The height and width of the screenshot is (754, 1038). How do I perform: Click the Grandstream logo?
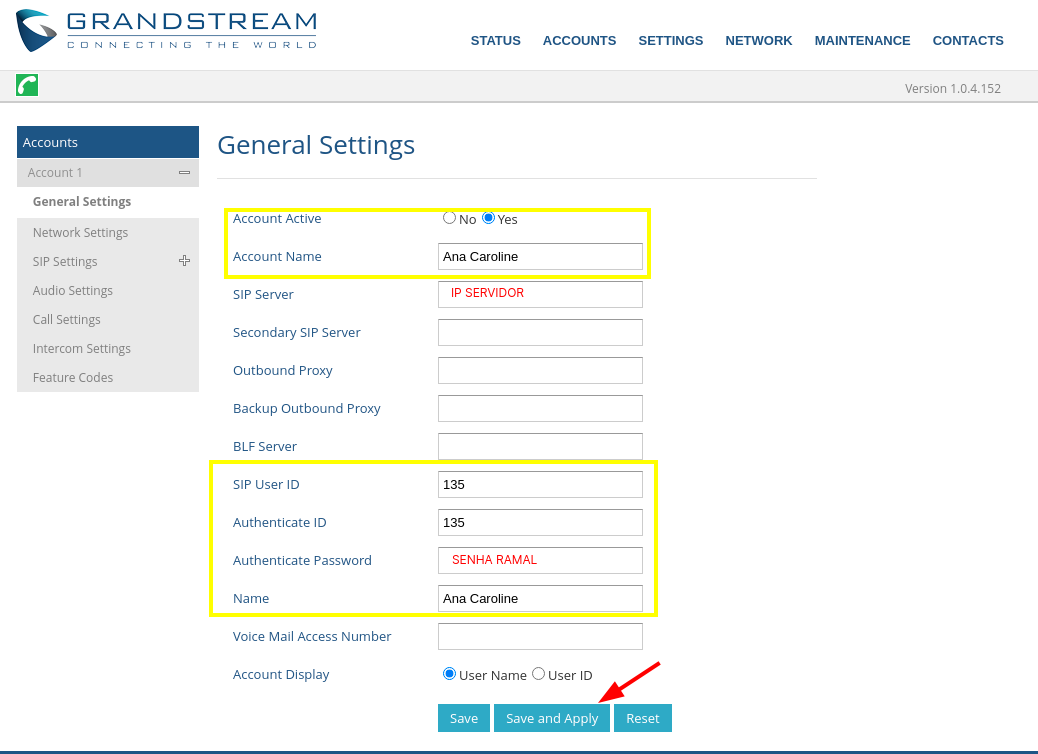pyautogui.click(x=167, y=30)
